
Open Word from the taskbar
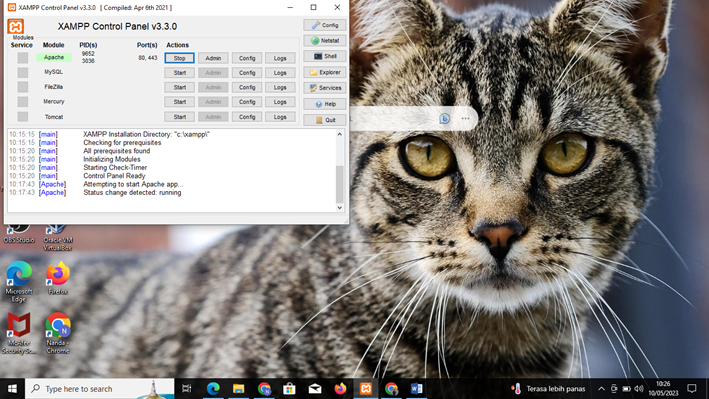416,389
